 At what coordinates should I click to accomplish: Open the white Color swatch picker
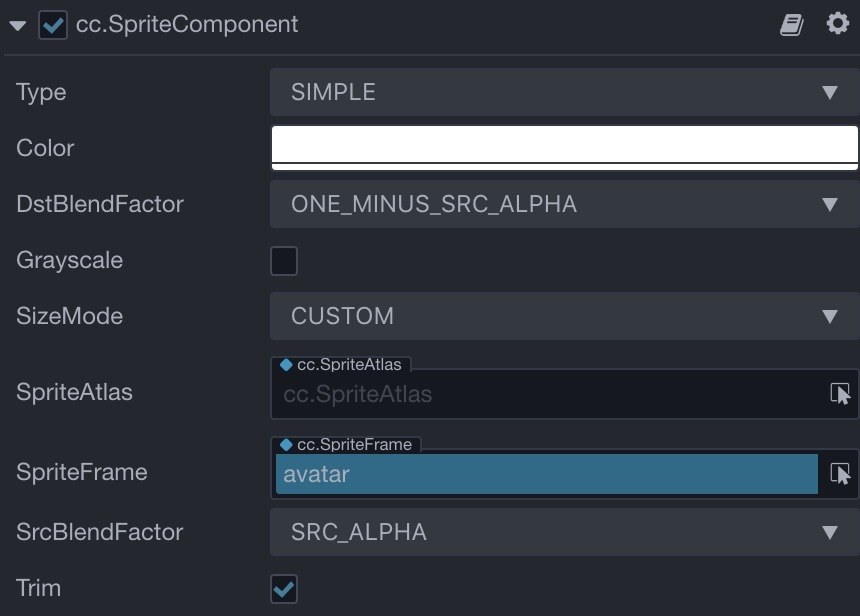(564, 146)
